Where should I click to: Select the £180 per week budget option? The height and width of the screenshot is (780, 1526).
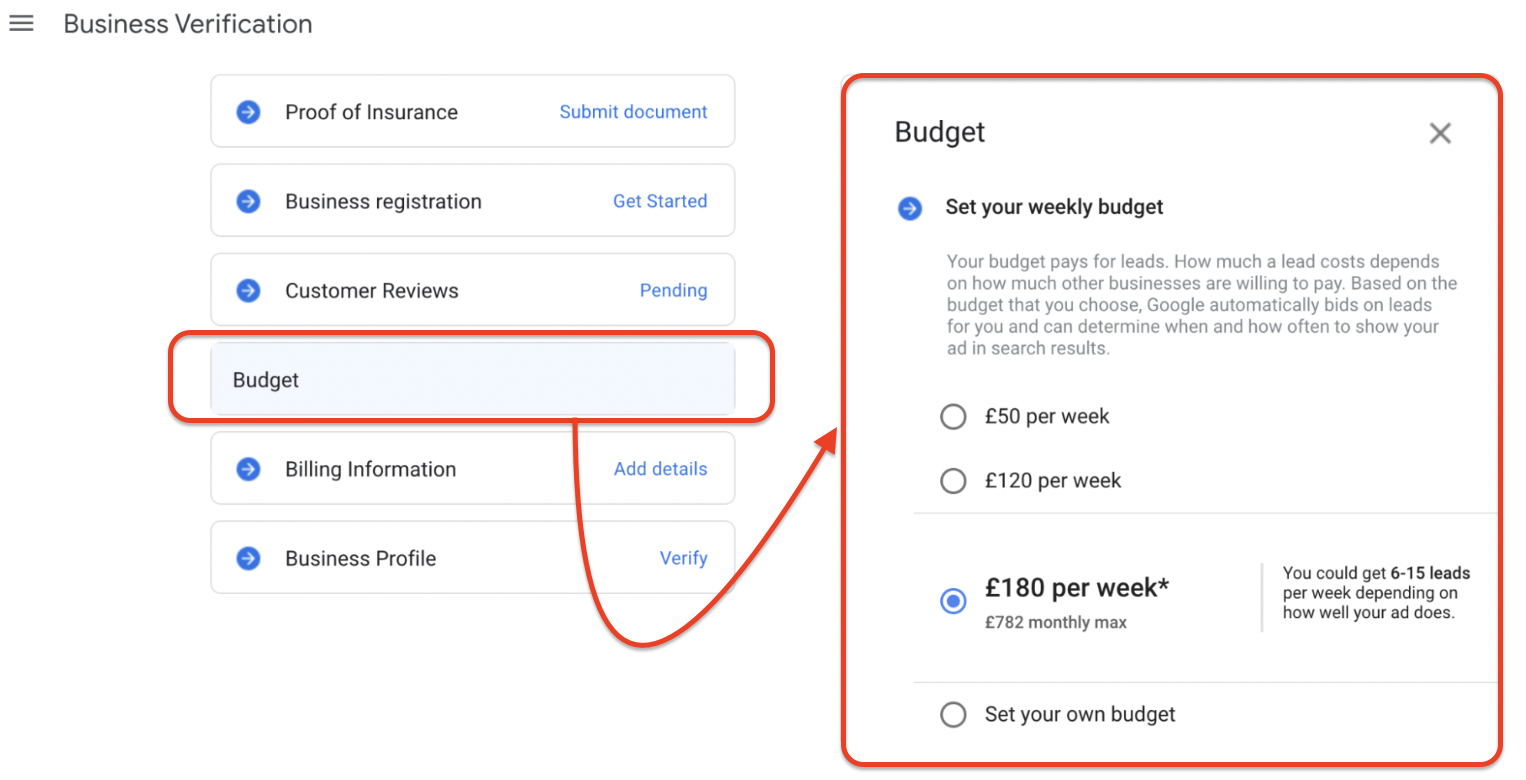pyautogui.click(x=953, y=601)
